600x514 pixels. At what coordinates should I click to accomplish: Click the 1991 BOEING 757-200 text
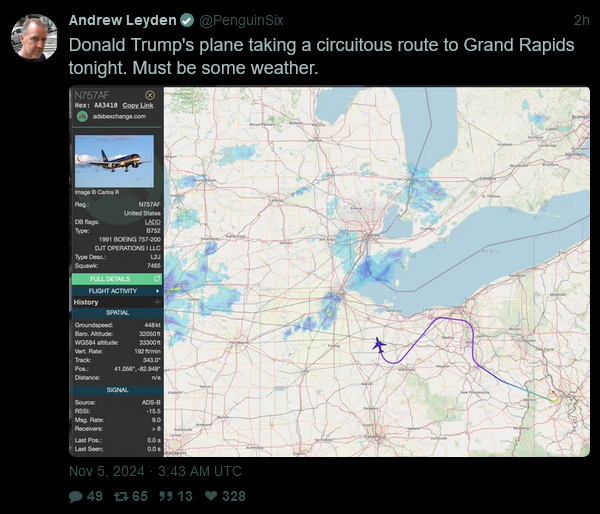(130, 239)
